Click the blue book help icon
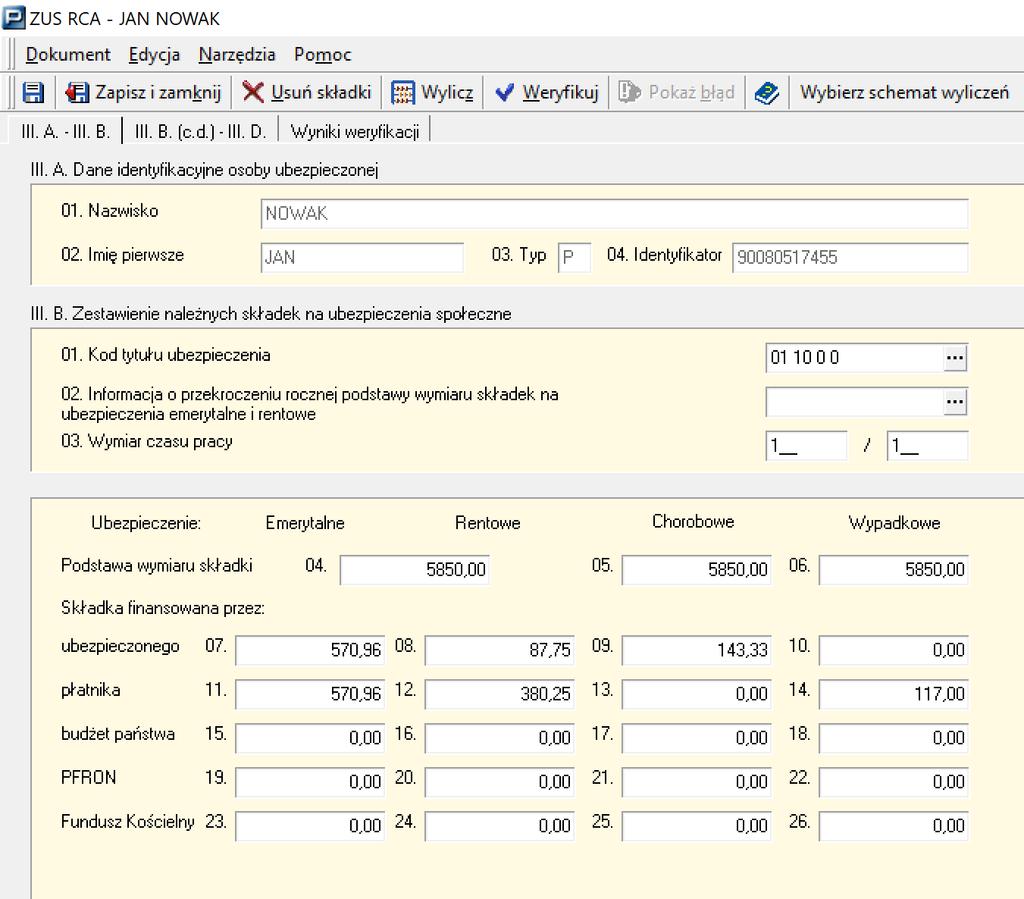The image size is (1024, 899). click(767, 93)
